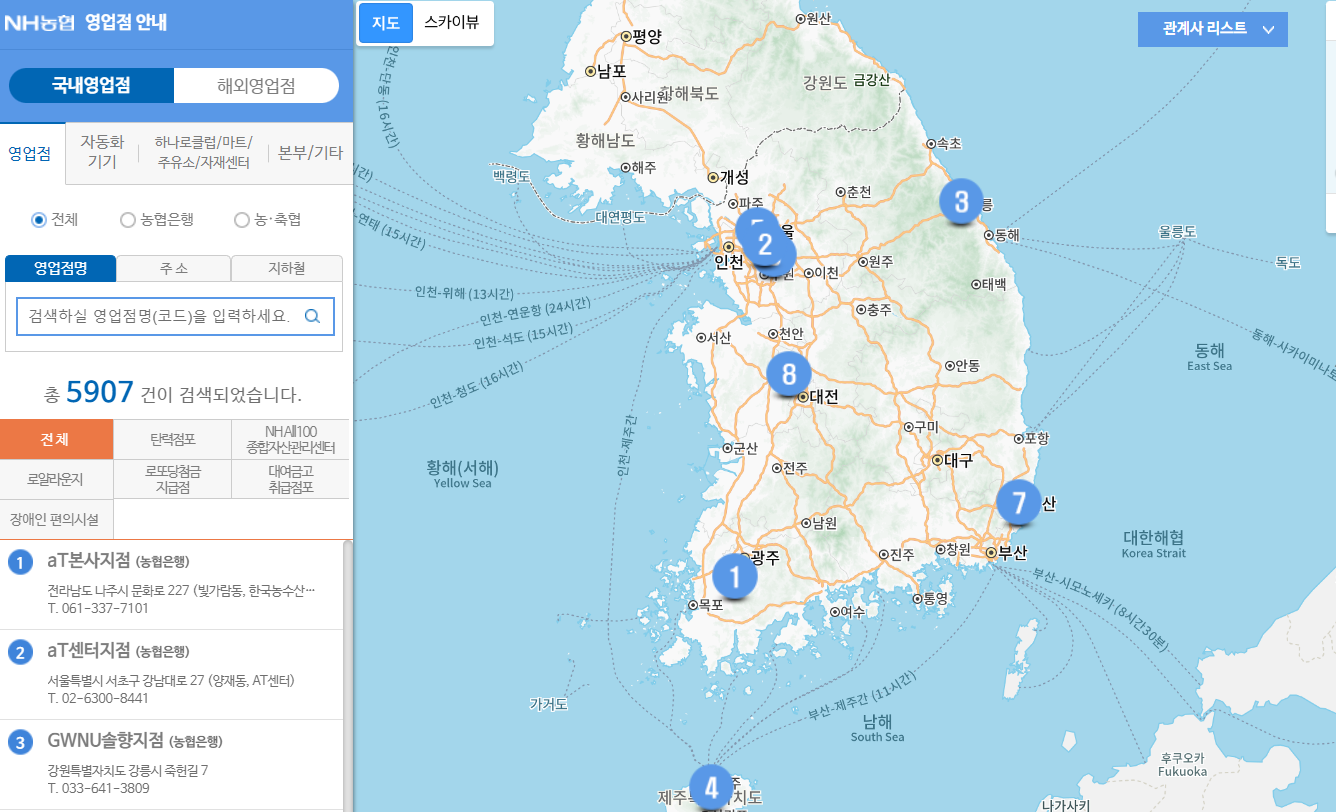The image size is (1336, 812).
Task: Click the number 1 badge beside aT본사지점
Action: 20,563
